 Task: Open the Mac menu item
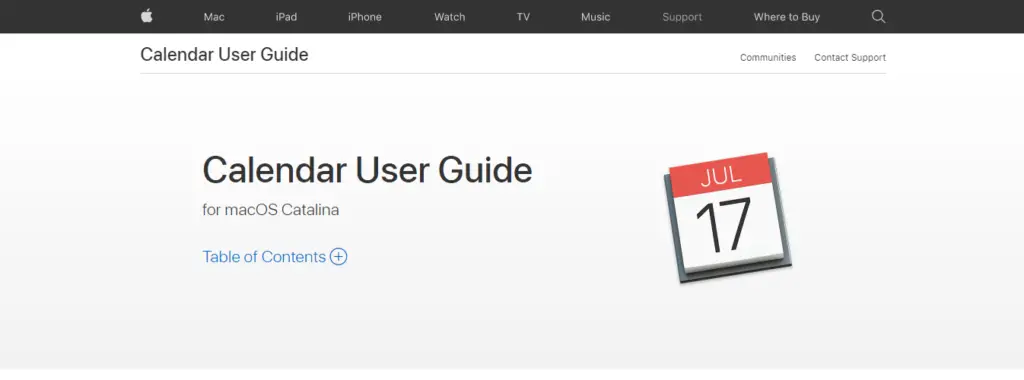(x=214, y=17)
